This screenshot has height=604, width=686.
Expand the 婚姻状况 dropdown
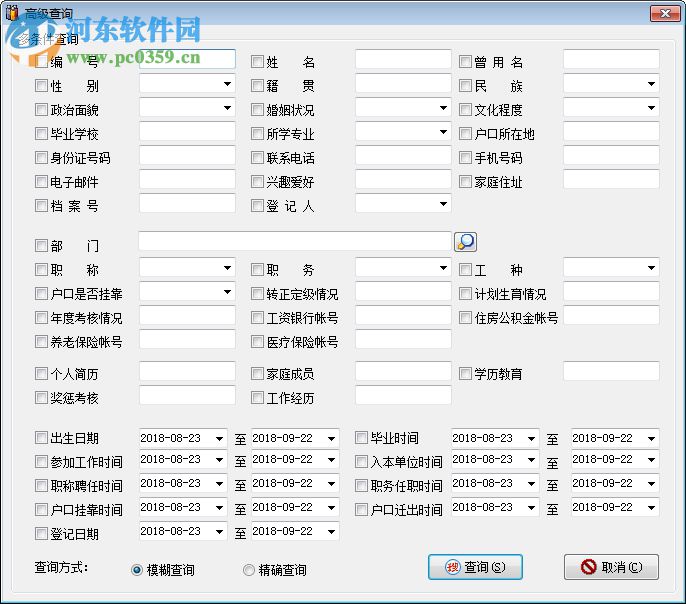tap(443, 108)
